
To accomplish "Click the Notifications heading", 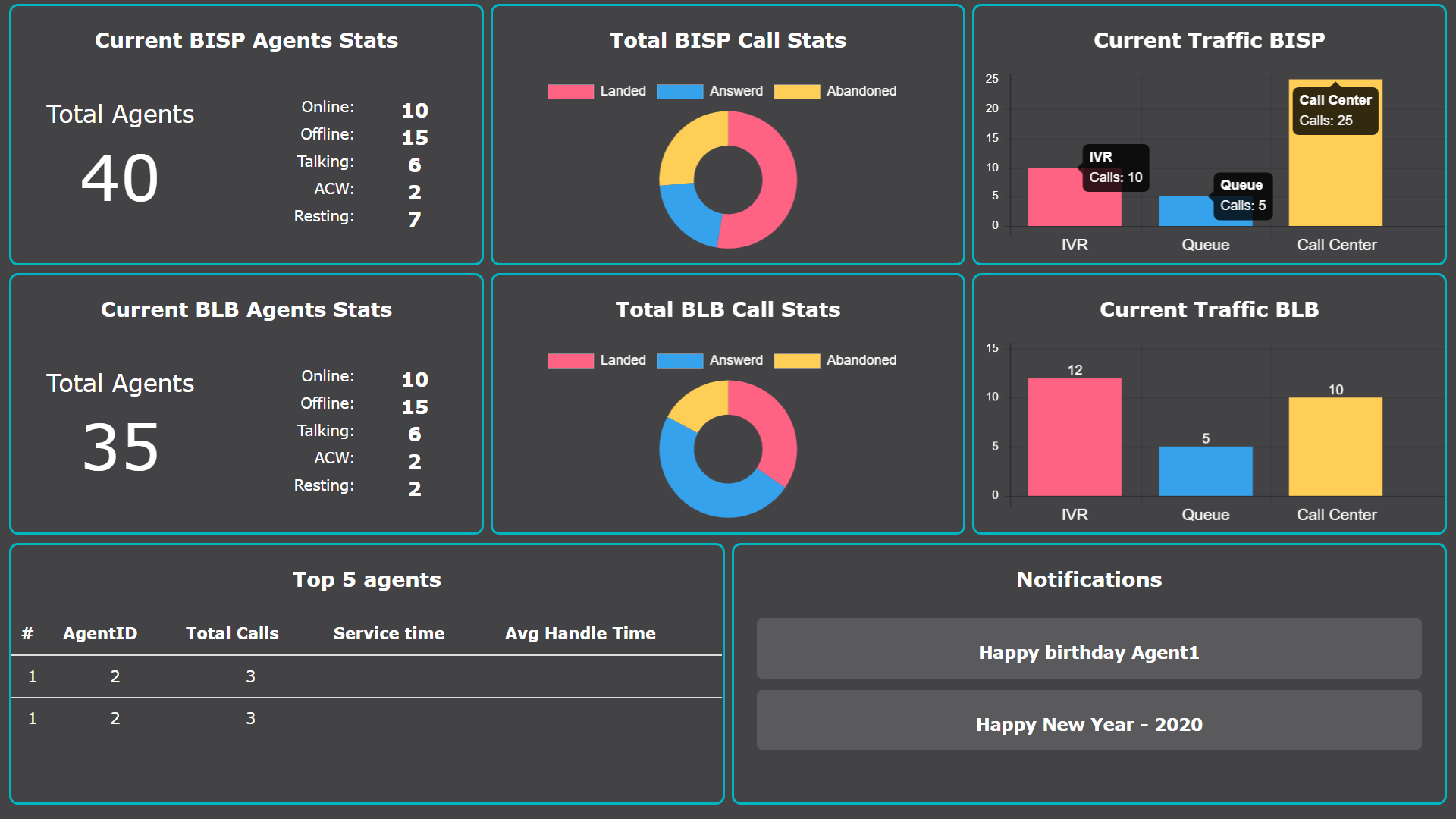I will point(1089,580).
